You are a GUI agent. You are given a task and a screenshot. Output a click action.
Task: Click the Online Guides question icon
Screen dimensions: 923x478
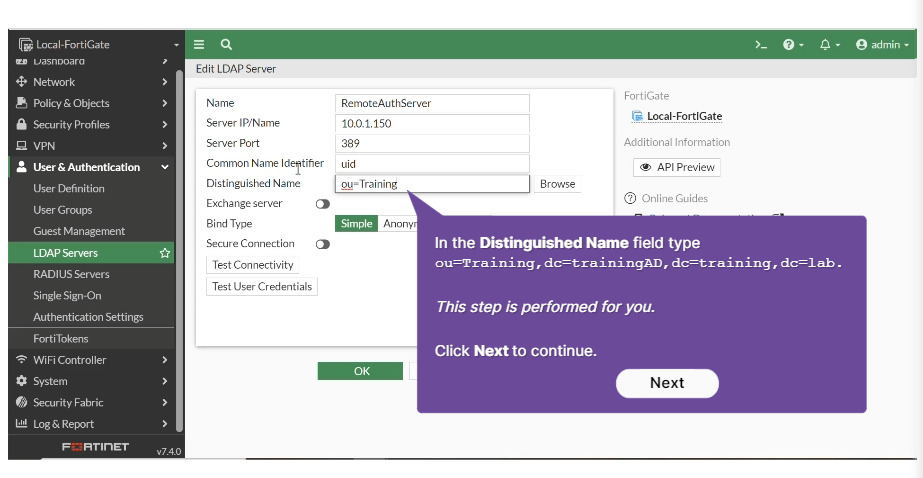click(x=630, y=198)
